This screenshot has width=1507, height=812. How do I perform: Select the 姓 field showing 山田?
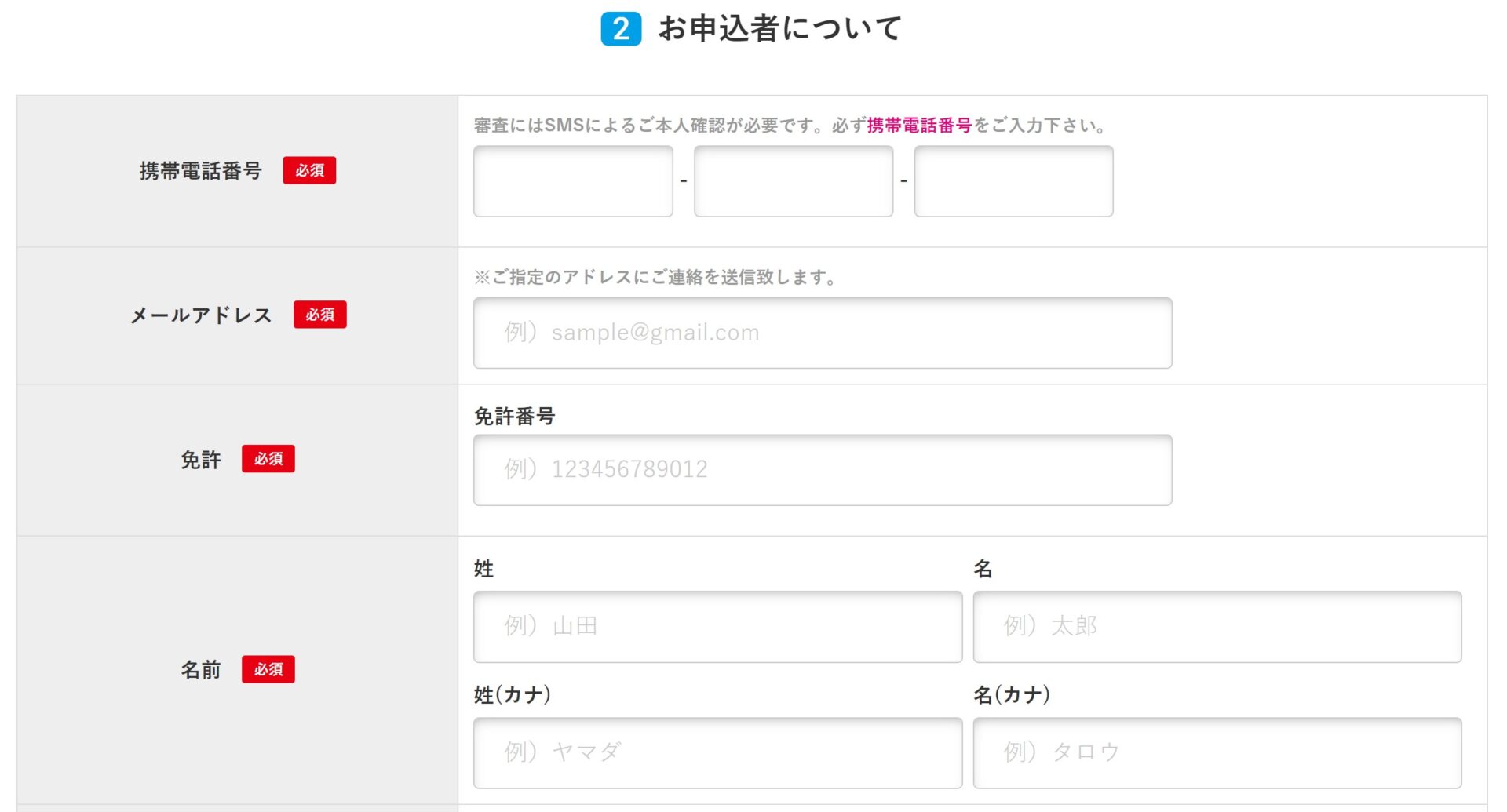[x=717, y=627]
